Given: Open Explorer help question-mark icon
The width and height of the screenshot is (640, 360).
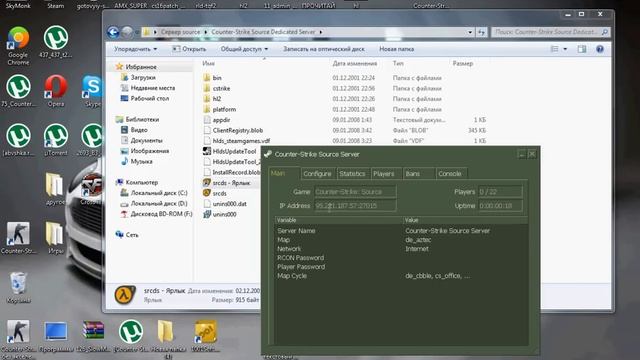Looking at the screenshot, I should (x=600, y=49).
